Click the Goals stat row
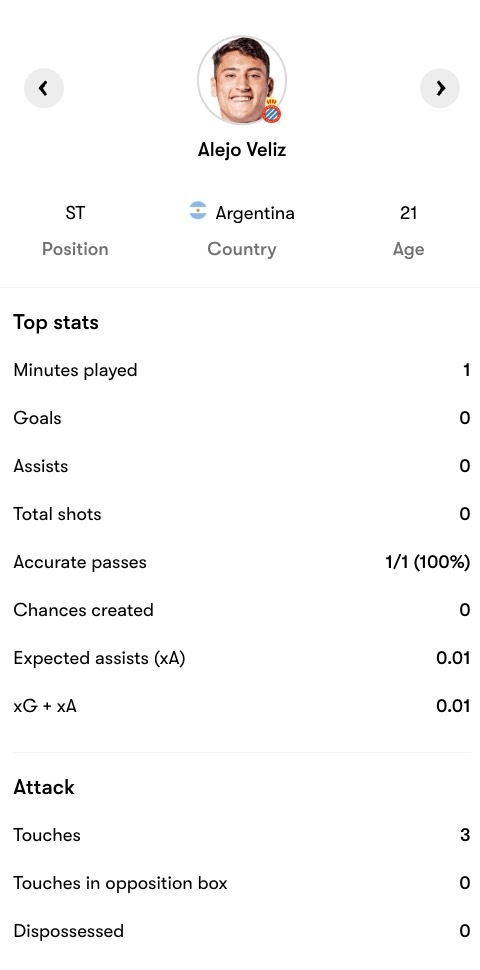The height and width of the screenshot is (970, 480). 242,418
